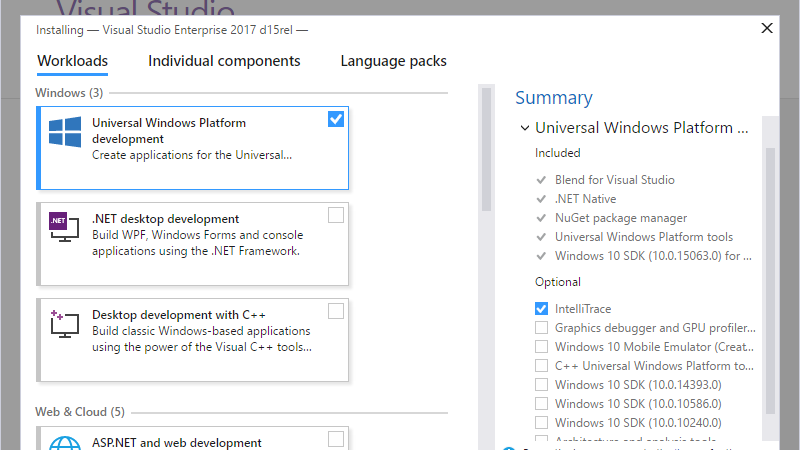Image resolution: width=800 pixels, height=450 pixels.
Task: Select the Desktop development with C++ card
Action: 192,340
